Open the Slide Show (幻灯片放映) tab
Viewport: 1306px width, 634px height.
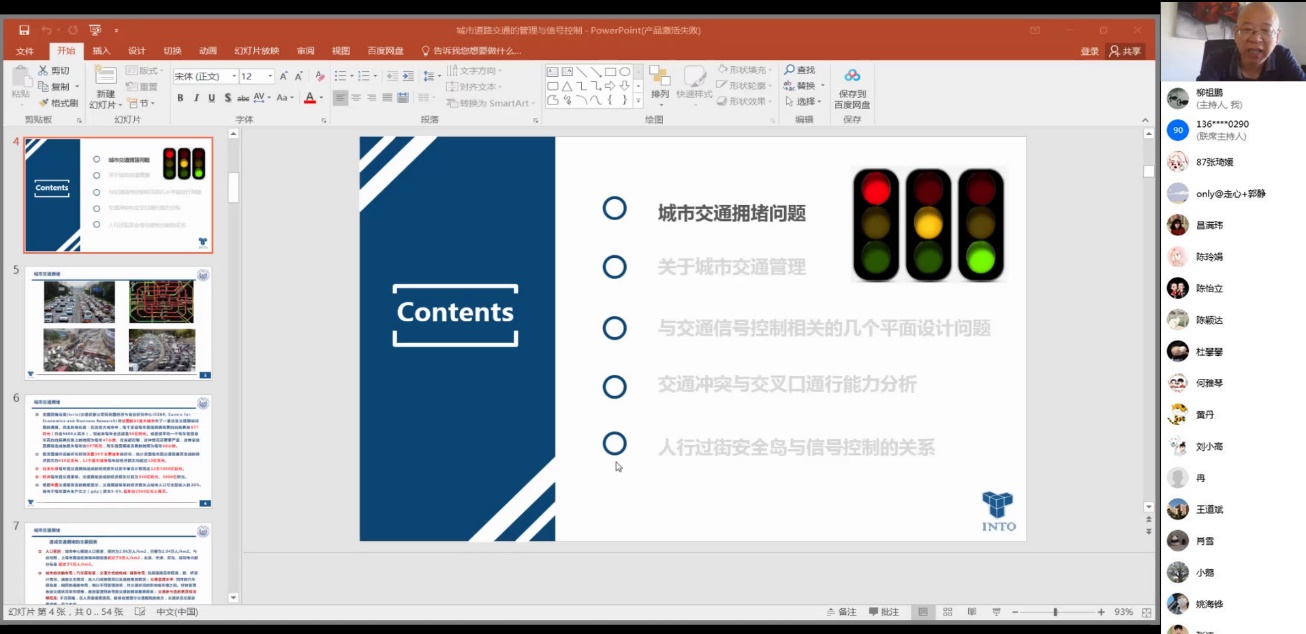[x=257, y=51]
